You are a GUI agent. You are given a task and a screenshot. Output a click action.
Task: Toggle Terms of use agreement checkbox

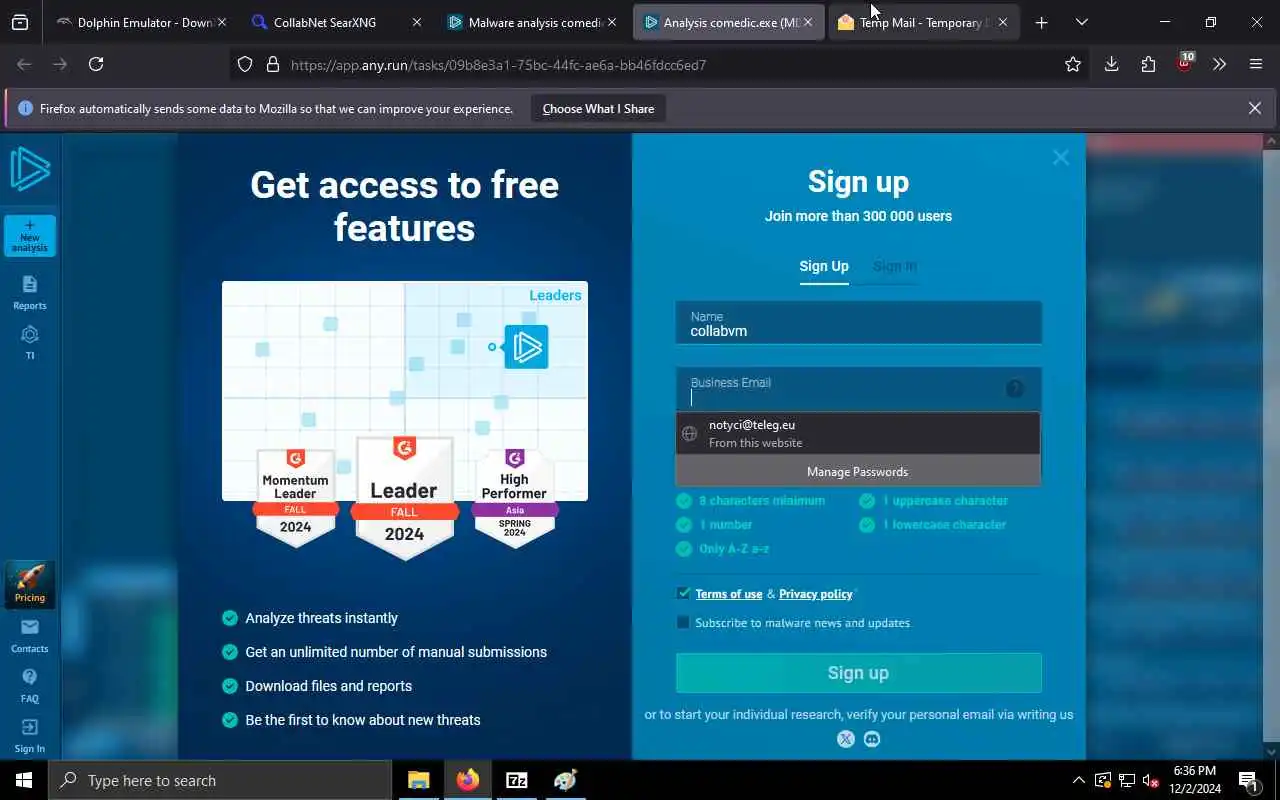point(684,593)
